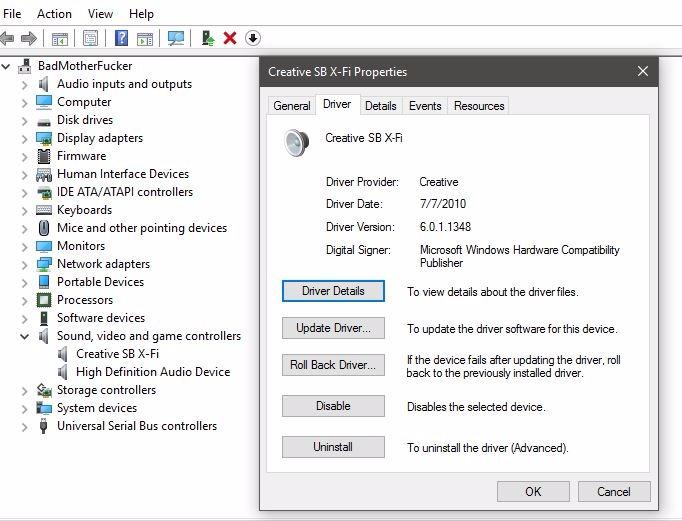This screenshot has height=521, width=682.
Task: Click the Show/Hide Console Tree toolbar icon
Action: coord(60,39)
